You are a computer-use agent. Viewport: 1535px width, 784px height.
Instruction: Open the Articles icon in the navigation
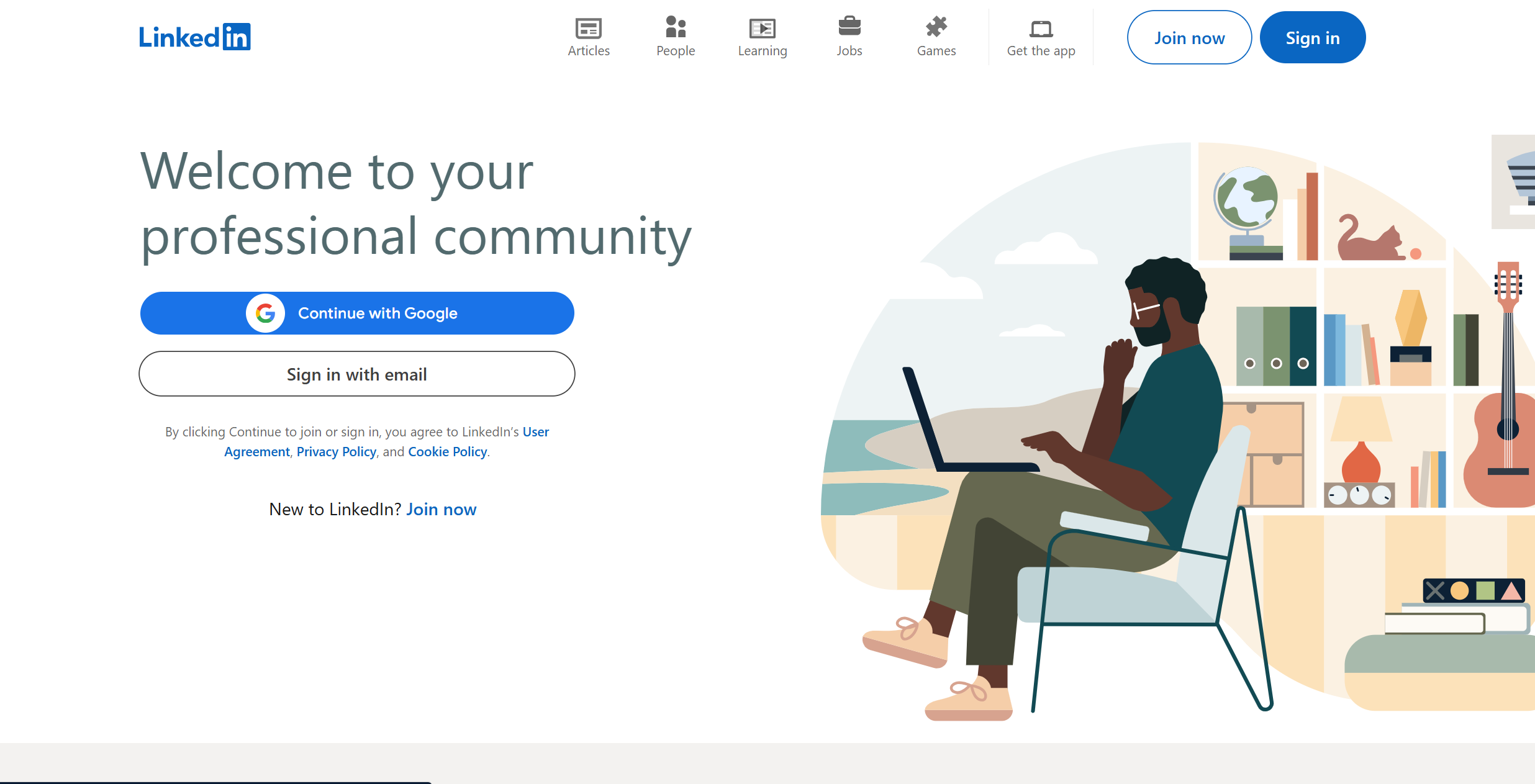pyautogui.click(x=589, y=28)
